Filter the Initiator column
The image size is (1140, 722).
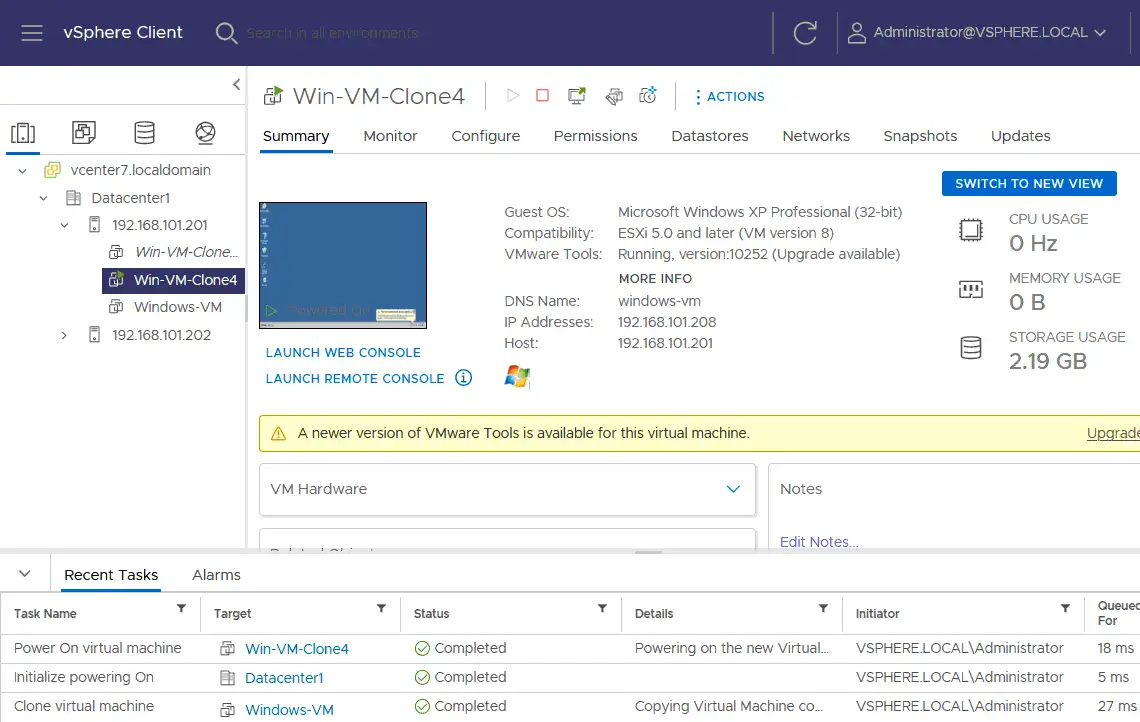pos(1065,609)
